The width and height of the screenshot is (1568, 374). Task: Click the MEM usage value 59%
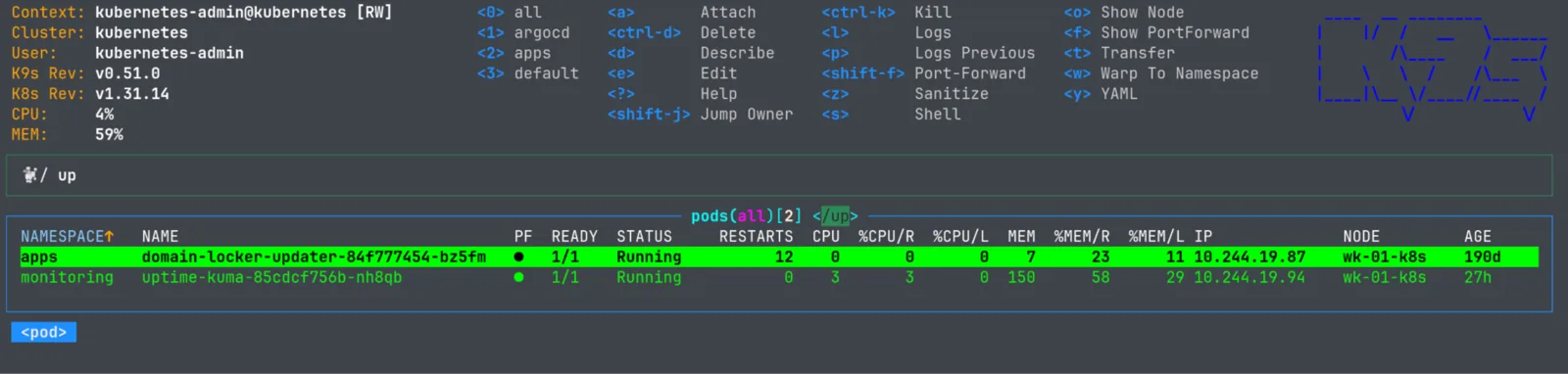[109, 135]
